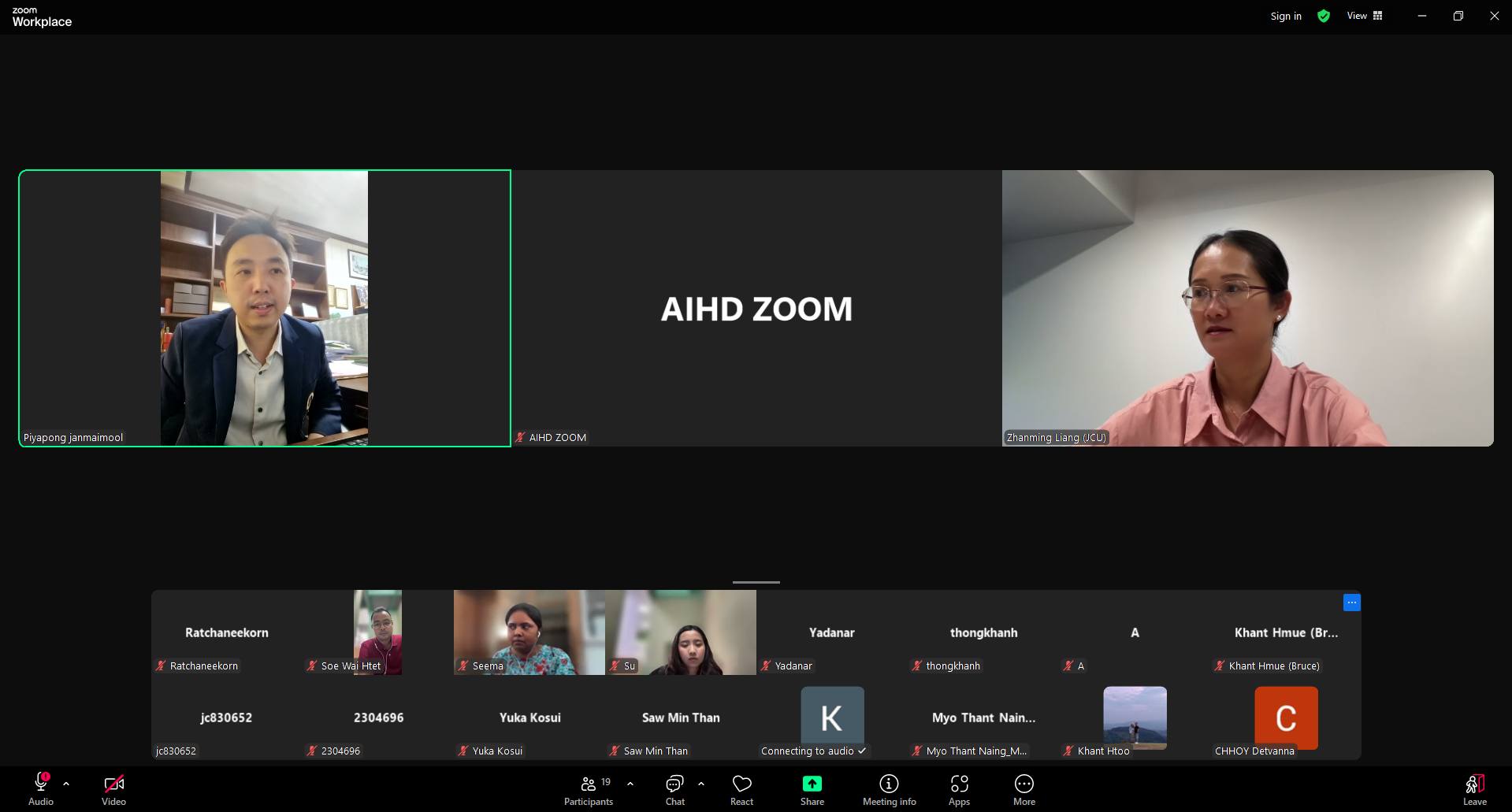The width and height of the screenshot is (1512, 812).
Task: Click muted mic icon beside Yadanar label
Action: pos(766,666)
